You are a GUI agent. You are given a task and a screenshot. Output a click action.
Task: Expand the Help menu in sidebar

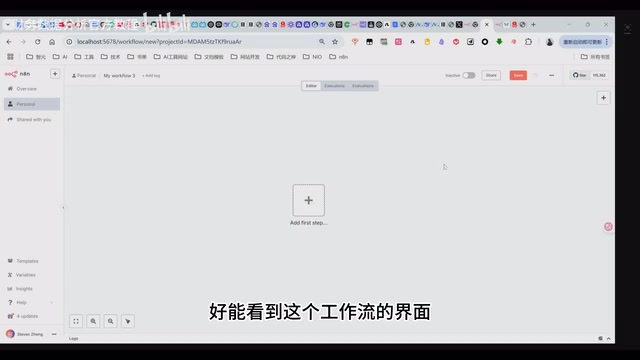click(x=32, y=302)
